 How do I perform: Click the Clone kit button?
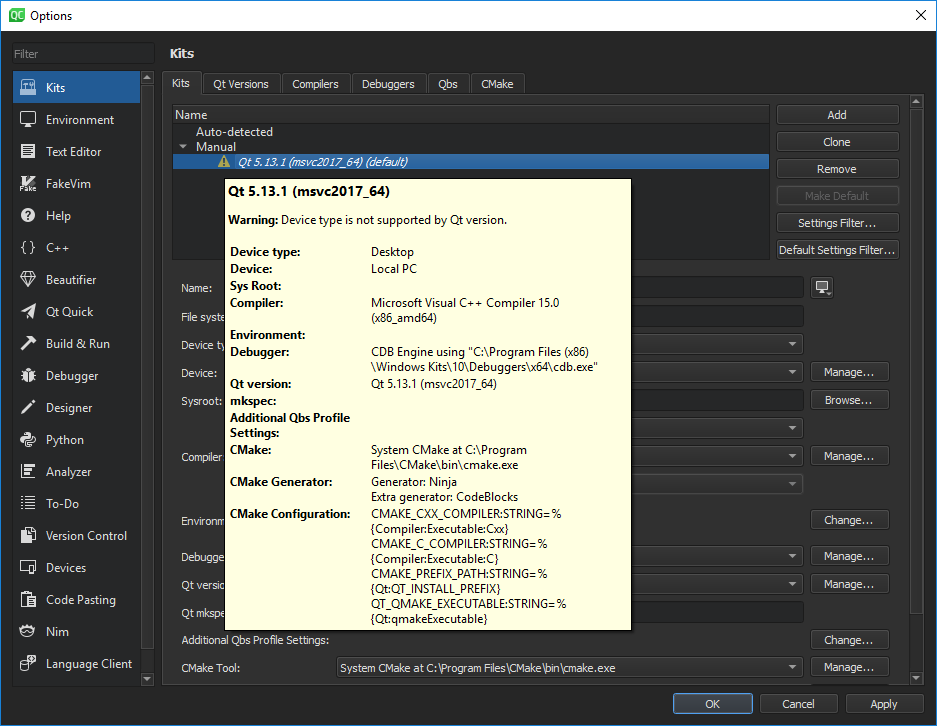[x=837, y=142]
